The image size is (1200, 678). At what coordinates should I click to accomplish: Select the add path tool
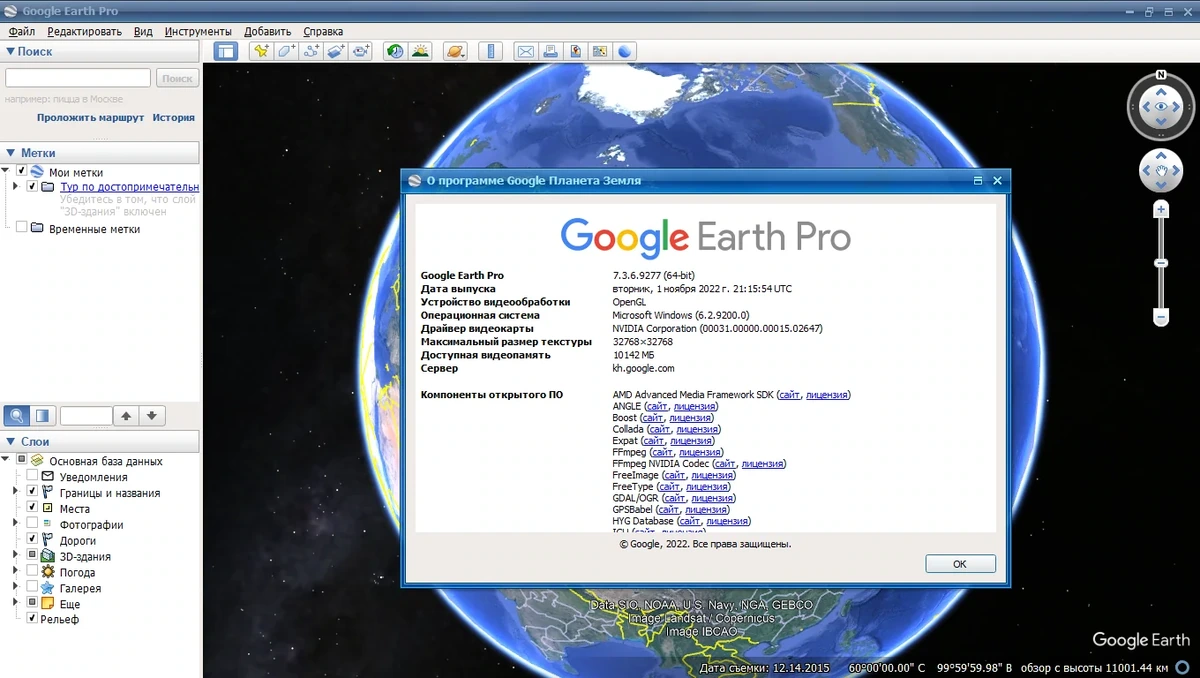[x=311, y=51]
